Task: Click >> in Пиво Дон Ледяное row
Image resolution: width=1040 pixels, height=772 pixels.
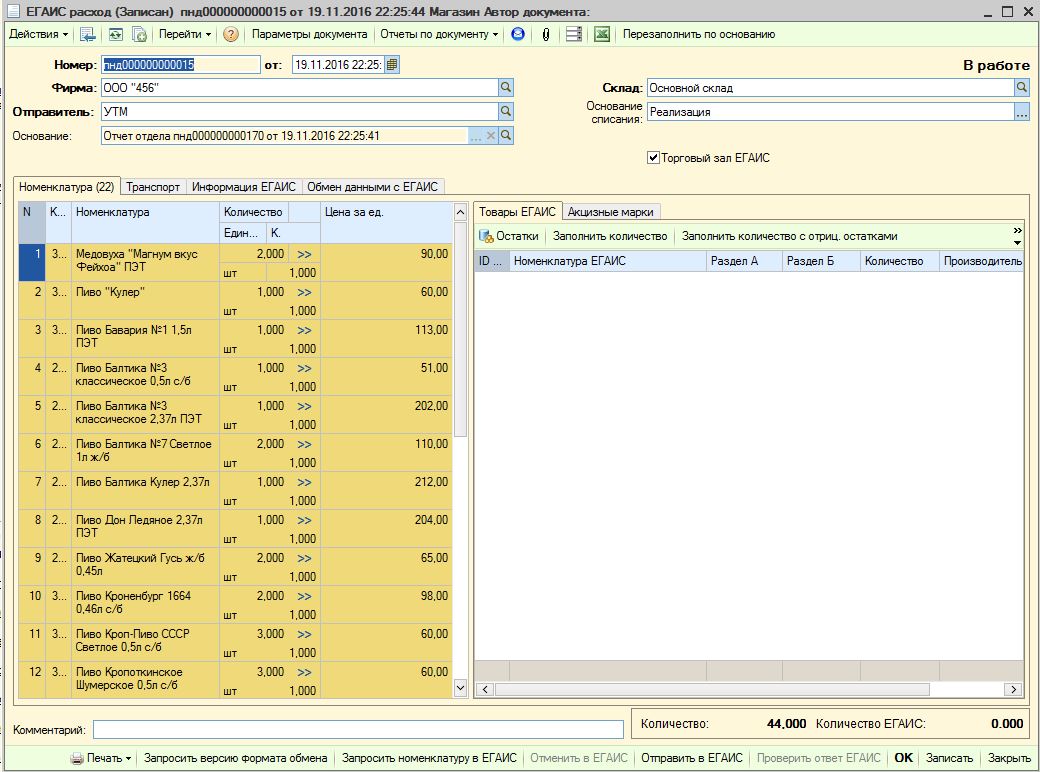Action: coord(304,520)
